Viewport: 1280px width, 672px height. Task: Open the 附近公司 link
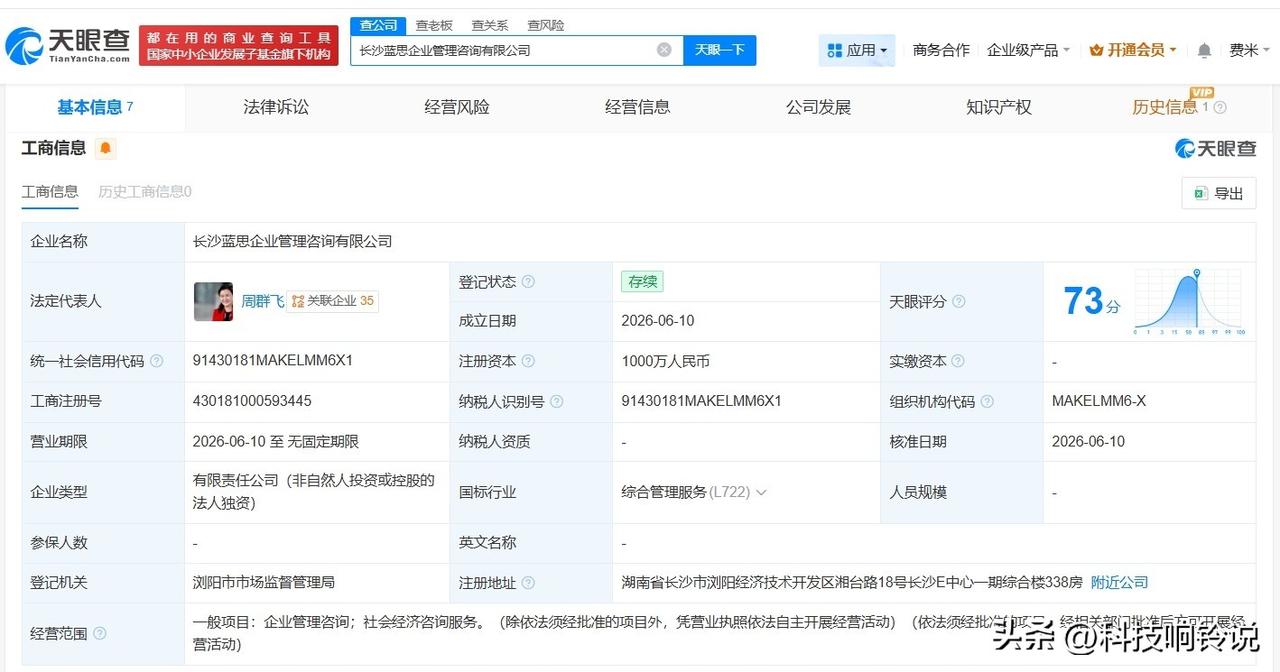point(1119,582)
